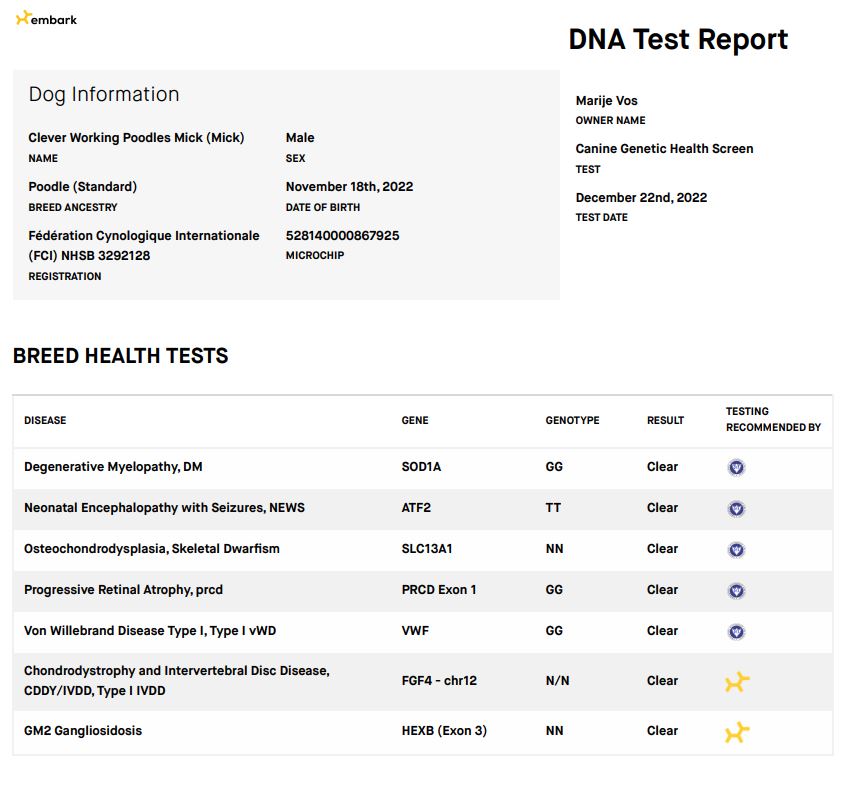Click the BREED HEALTH TESTS heading
Viewport: 852px width, 786px height.
coord(120,356)
